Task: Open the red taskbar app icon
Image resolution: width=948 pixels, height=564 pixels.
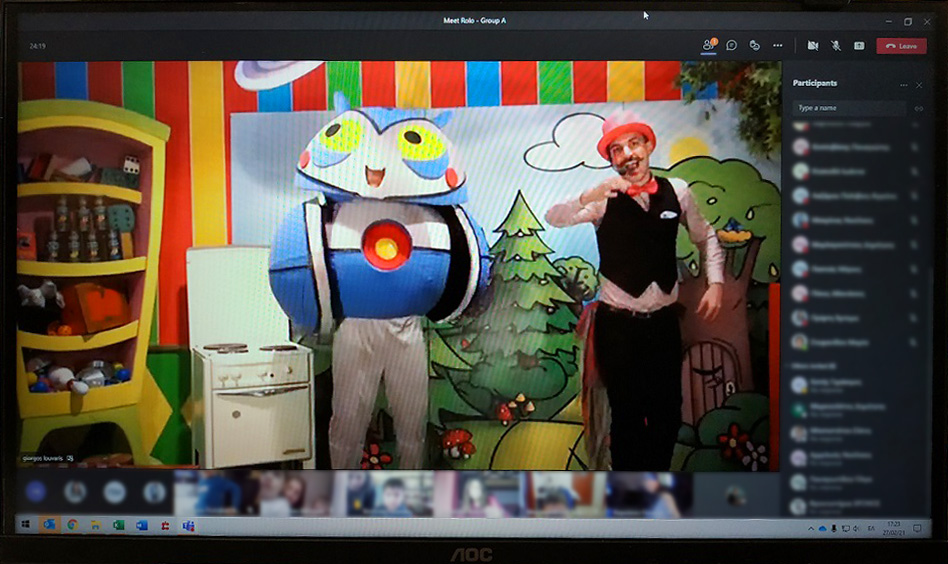Action: [165, 525]
